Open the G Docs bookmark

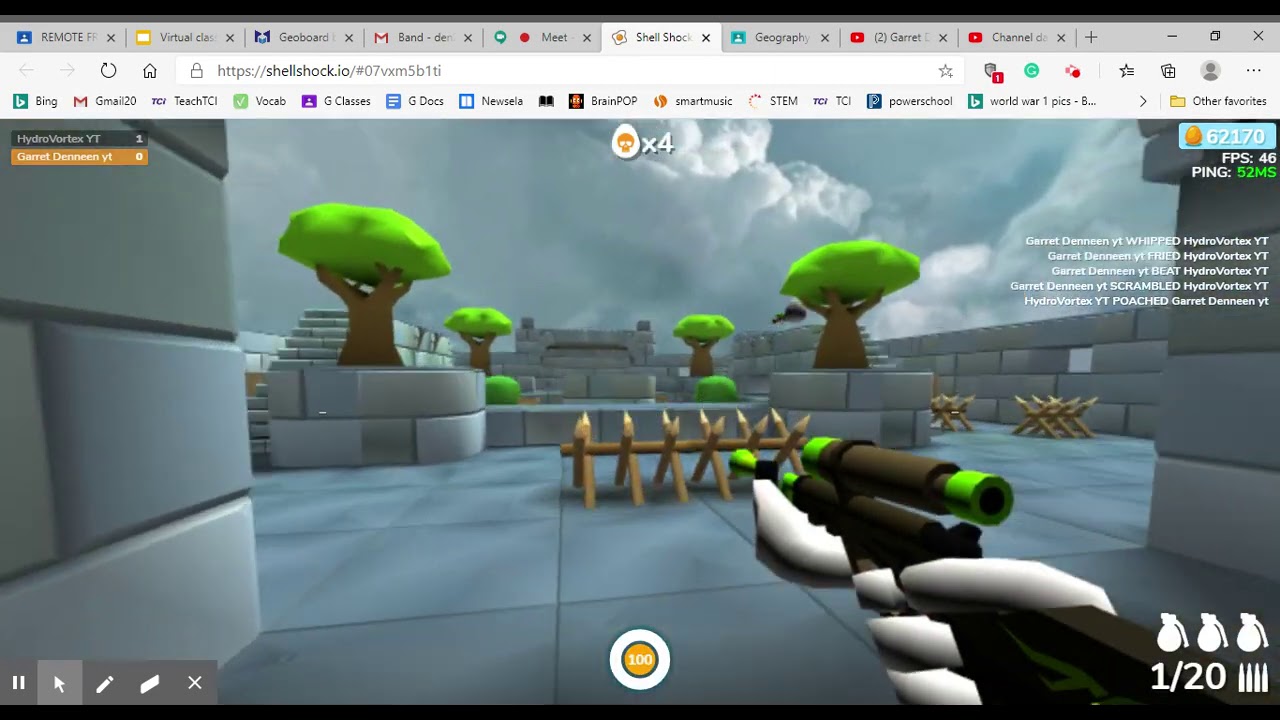coord(415,101)
